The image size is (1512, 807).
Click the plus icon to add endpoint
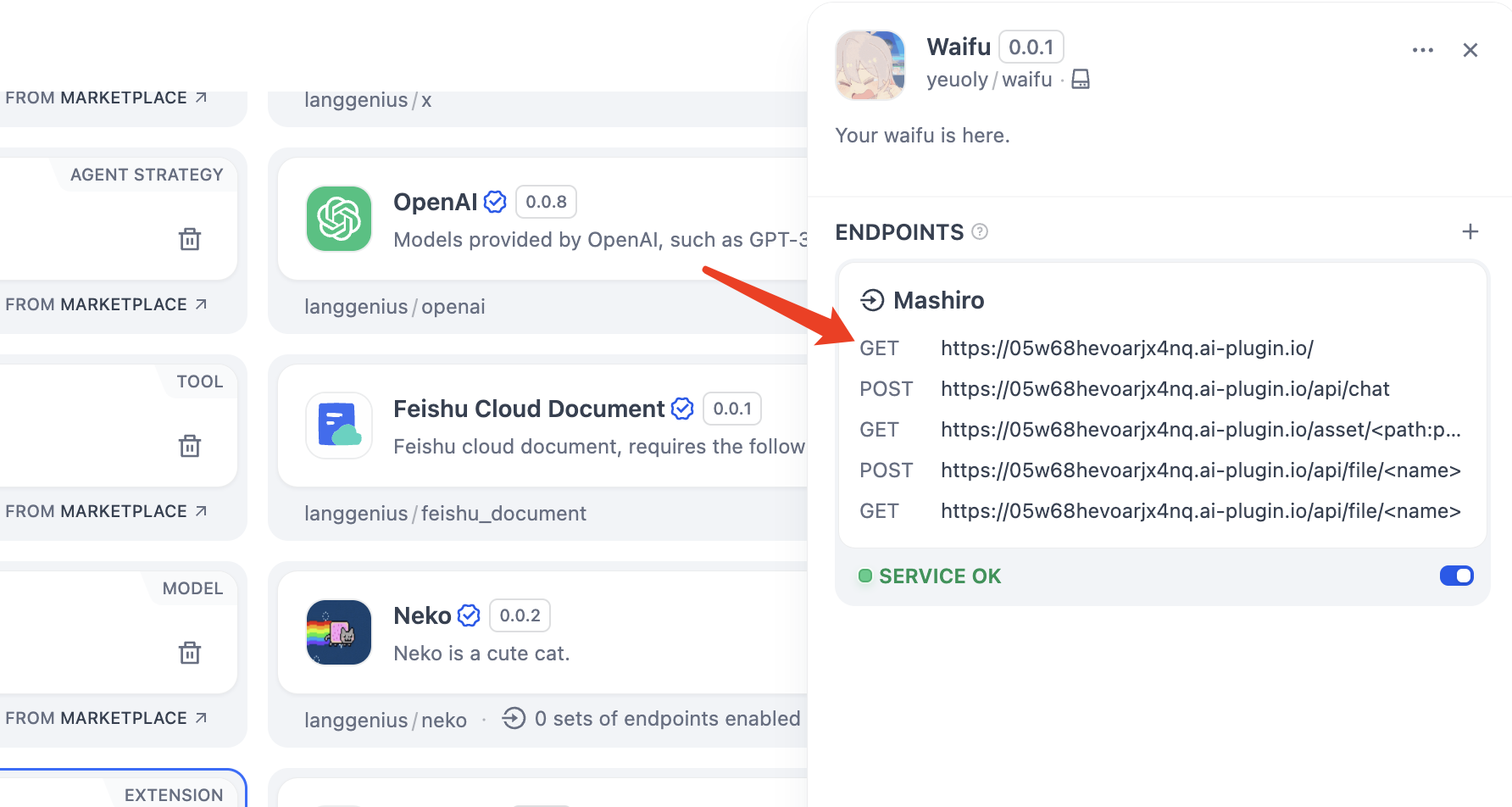(1470, 231)
